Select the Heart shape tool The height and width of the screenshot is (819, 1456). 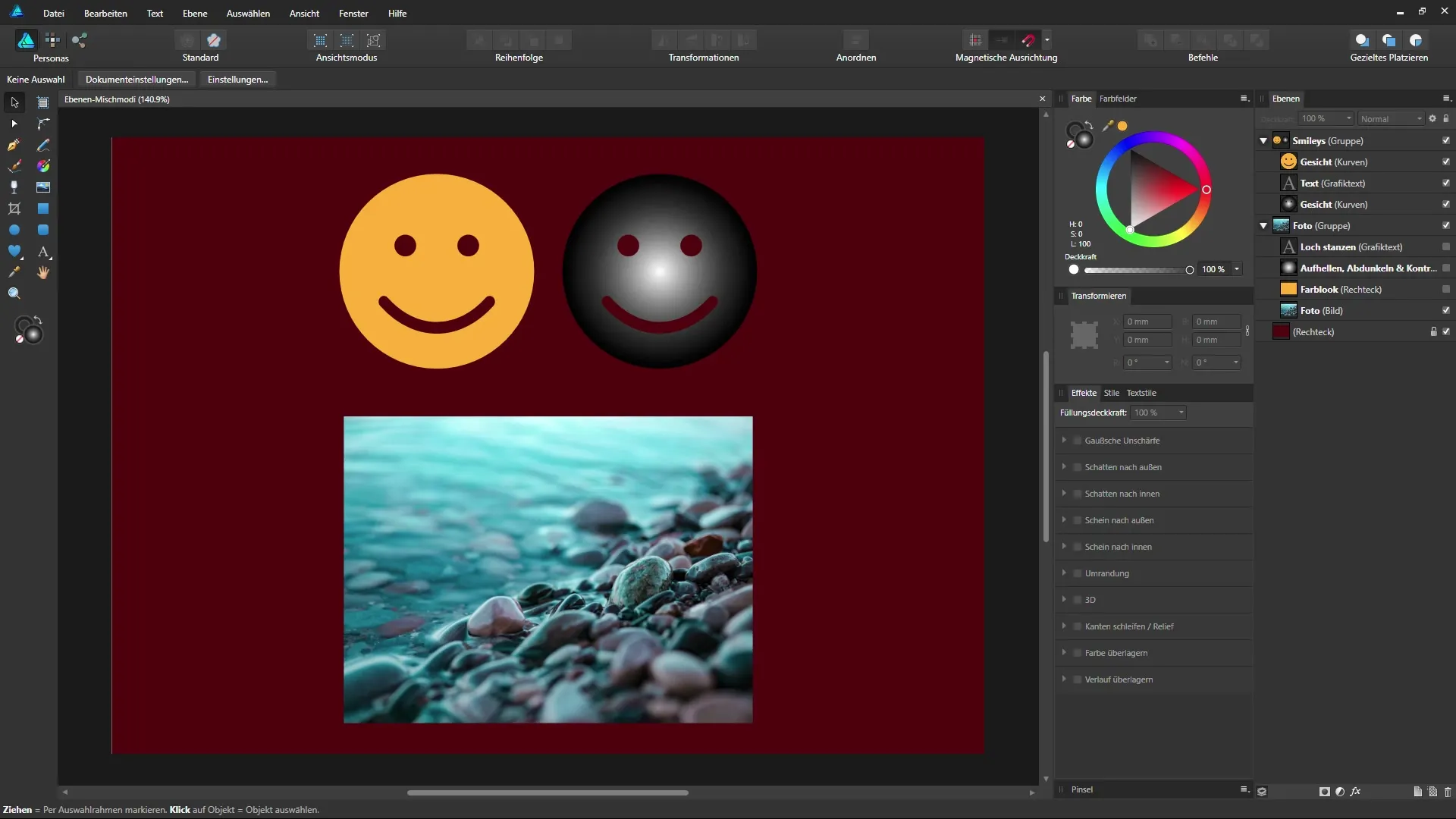(x=14, y=251)
